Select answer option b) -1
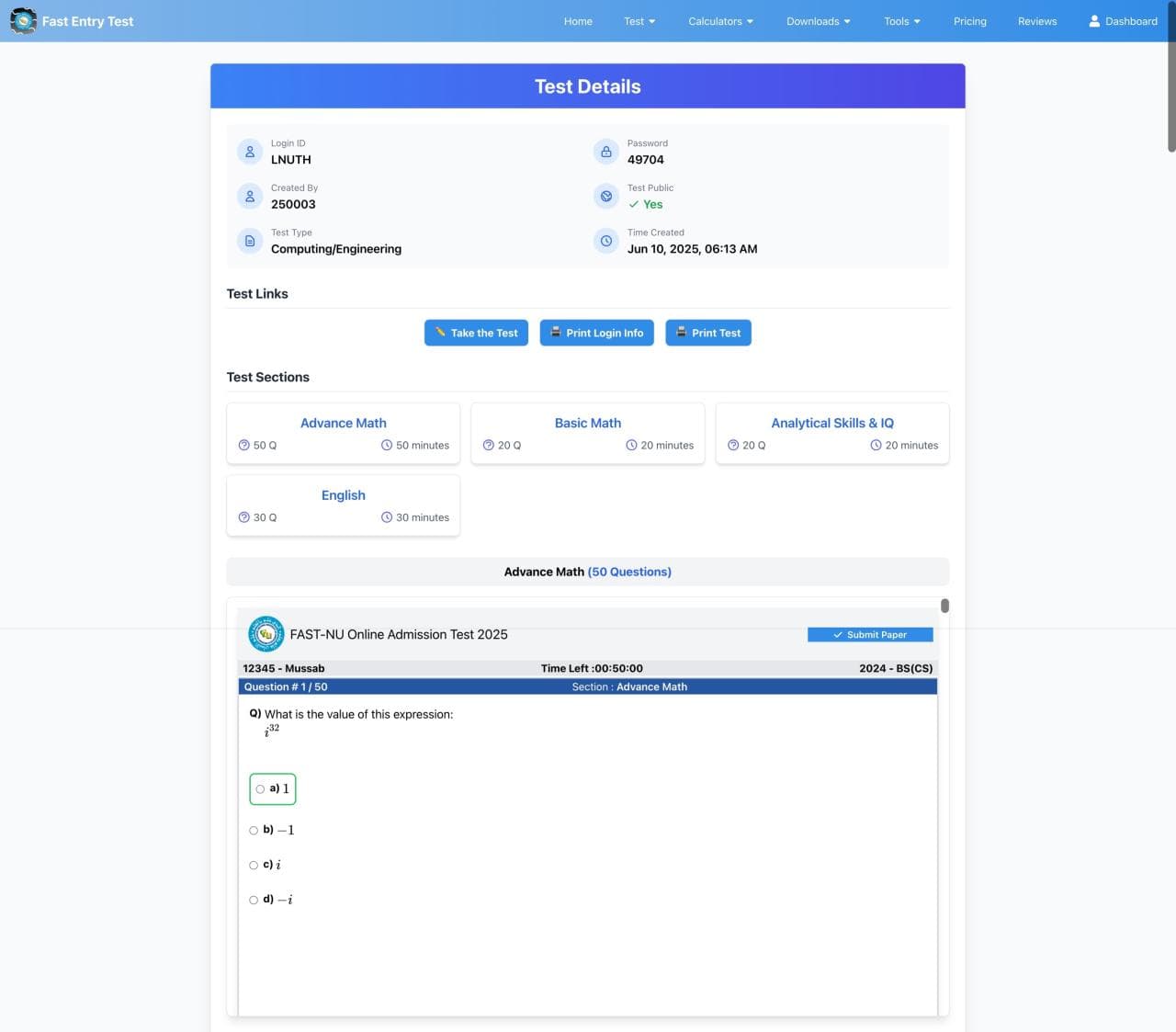This screenshot has width=1176, height=1032. click(254, 830)
